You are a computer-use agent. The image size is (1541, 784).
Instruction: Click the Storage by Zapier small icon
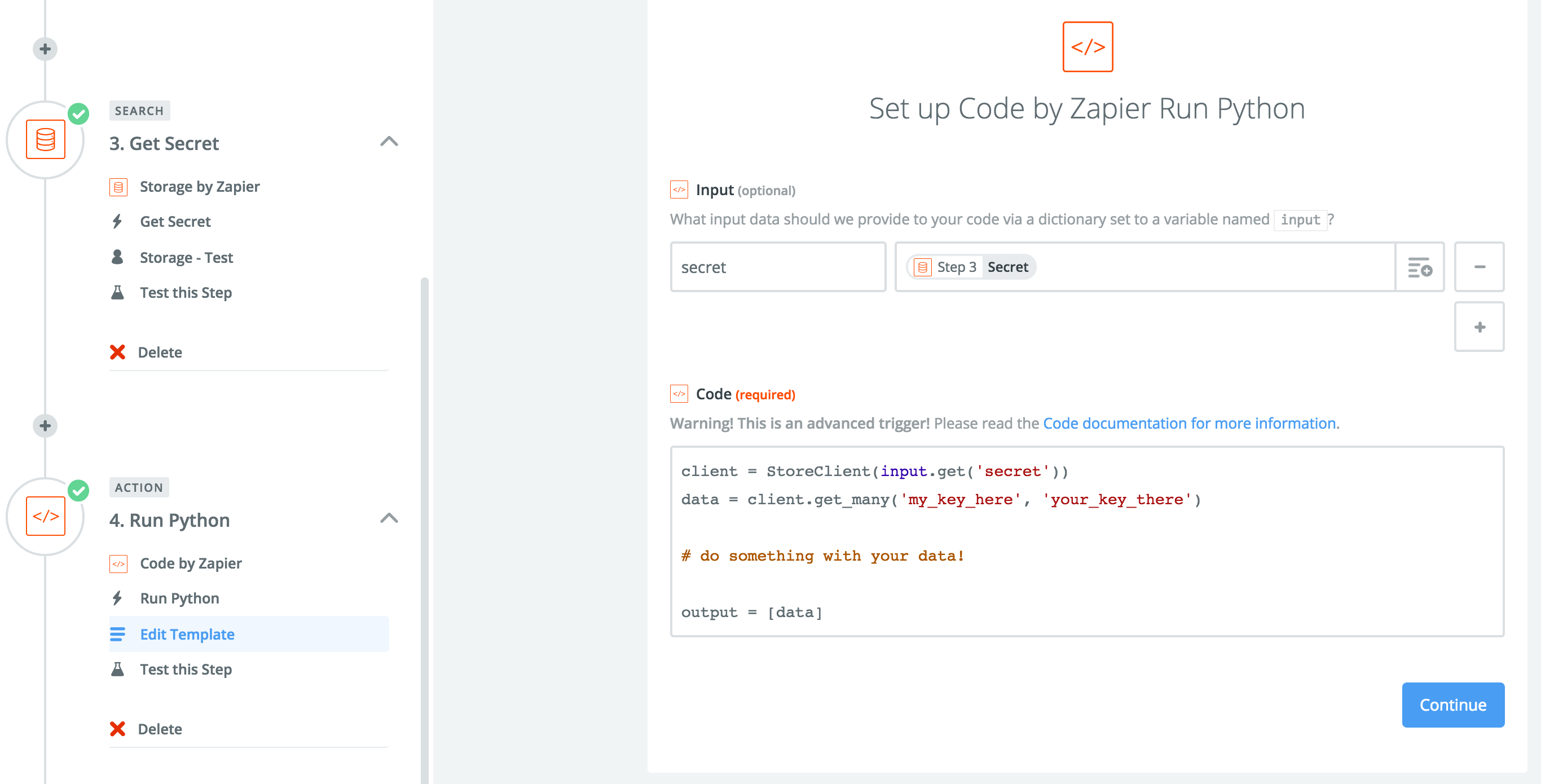pos(118,187)
